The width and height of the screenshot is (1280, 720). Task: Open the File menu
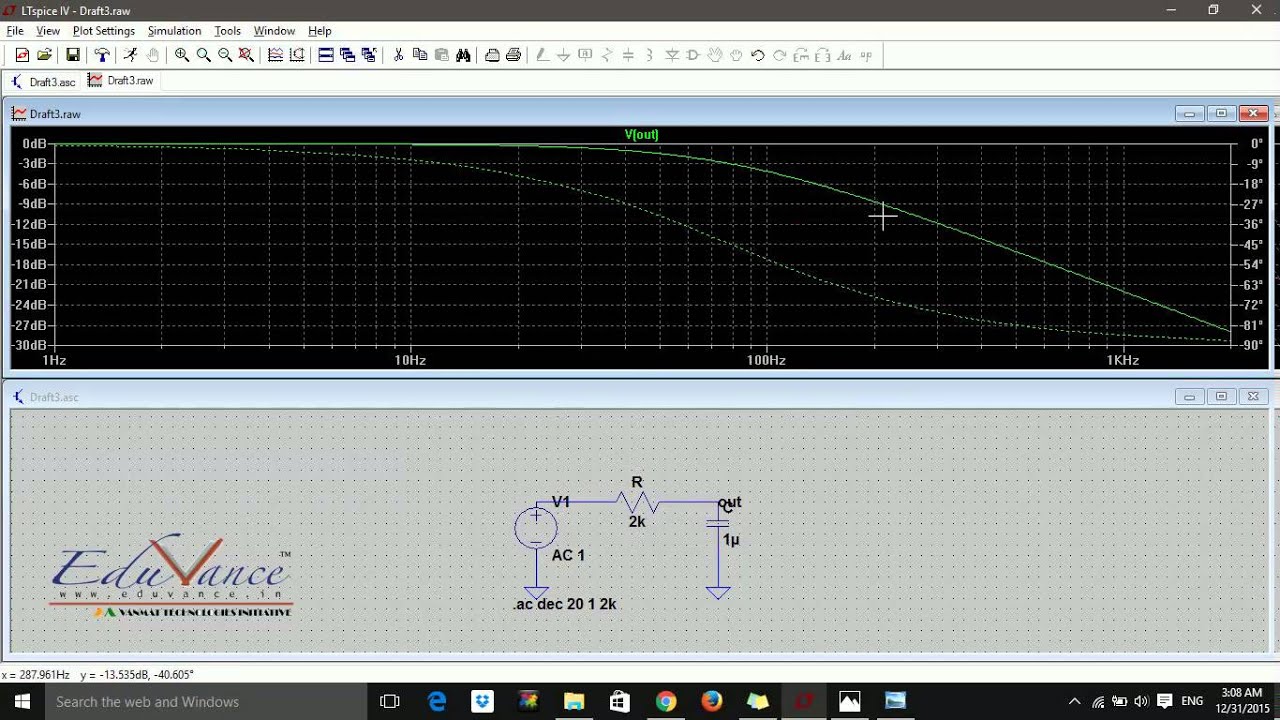point(15,31)
